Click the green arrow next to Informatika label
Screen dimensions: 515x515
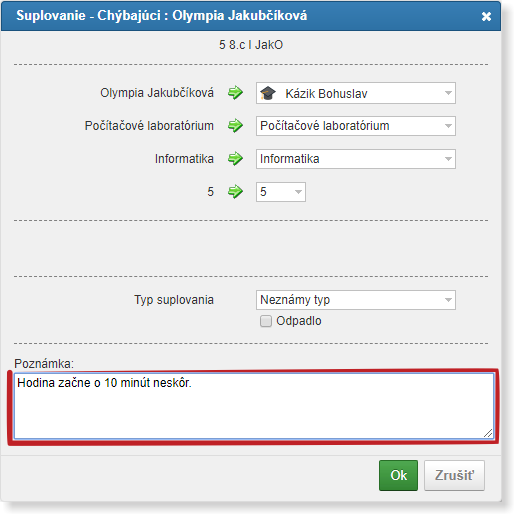tap(235, 159)
